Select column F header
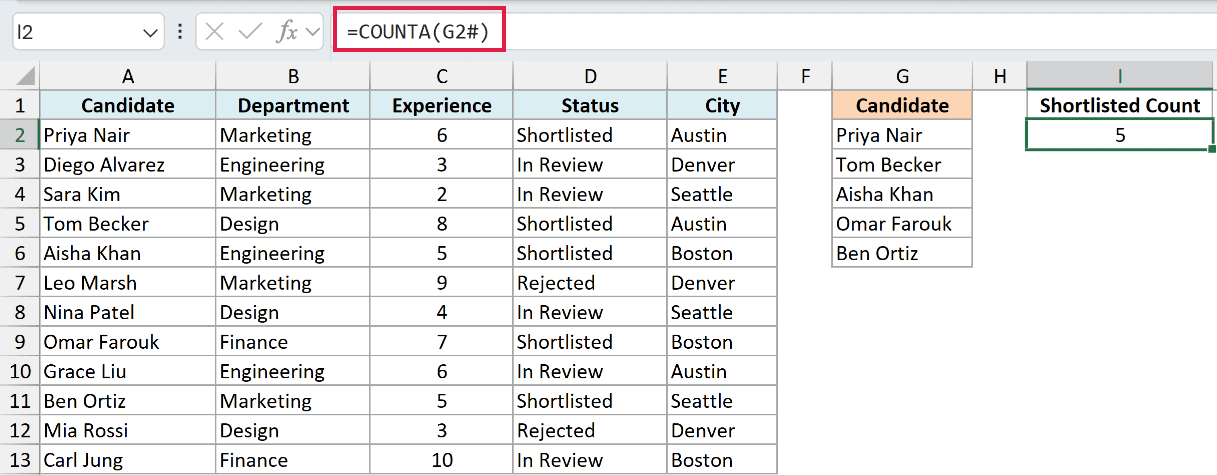1217x475 pixels. click(x=805, y=76)
